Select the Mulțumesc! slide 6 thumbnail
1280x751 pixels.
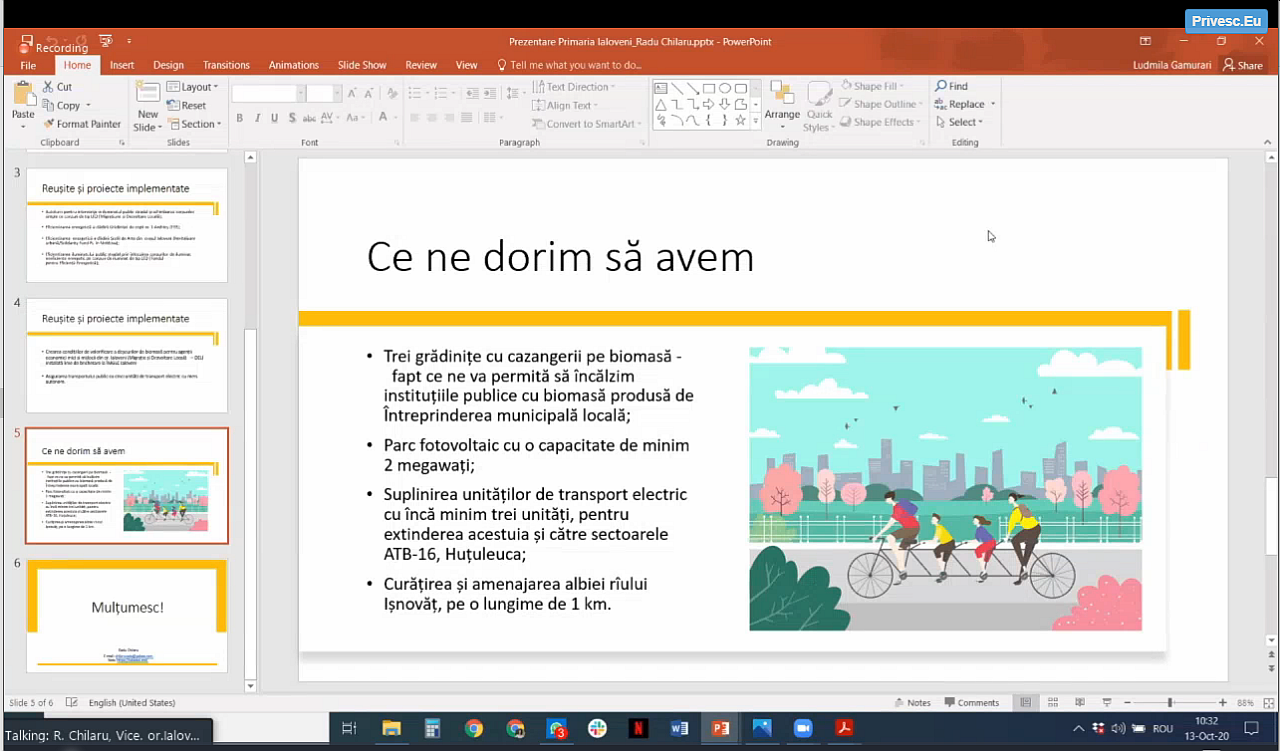127,616
